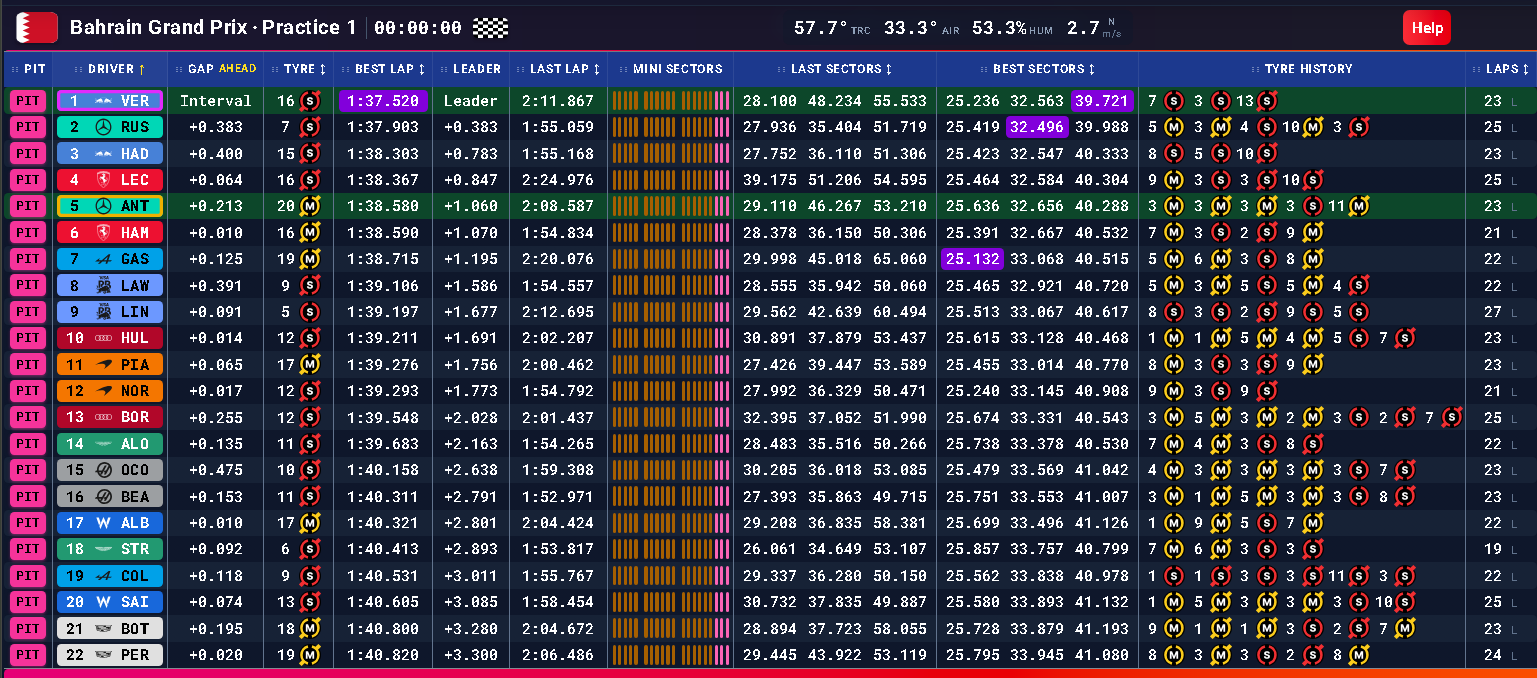Click the purple sector time 25.132
Screen dimensions: 1537x678
(x=971, y=259)
